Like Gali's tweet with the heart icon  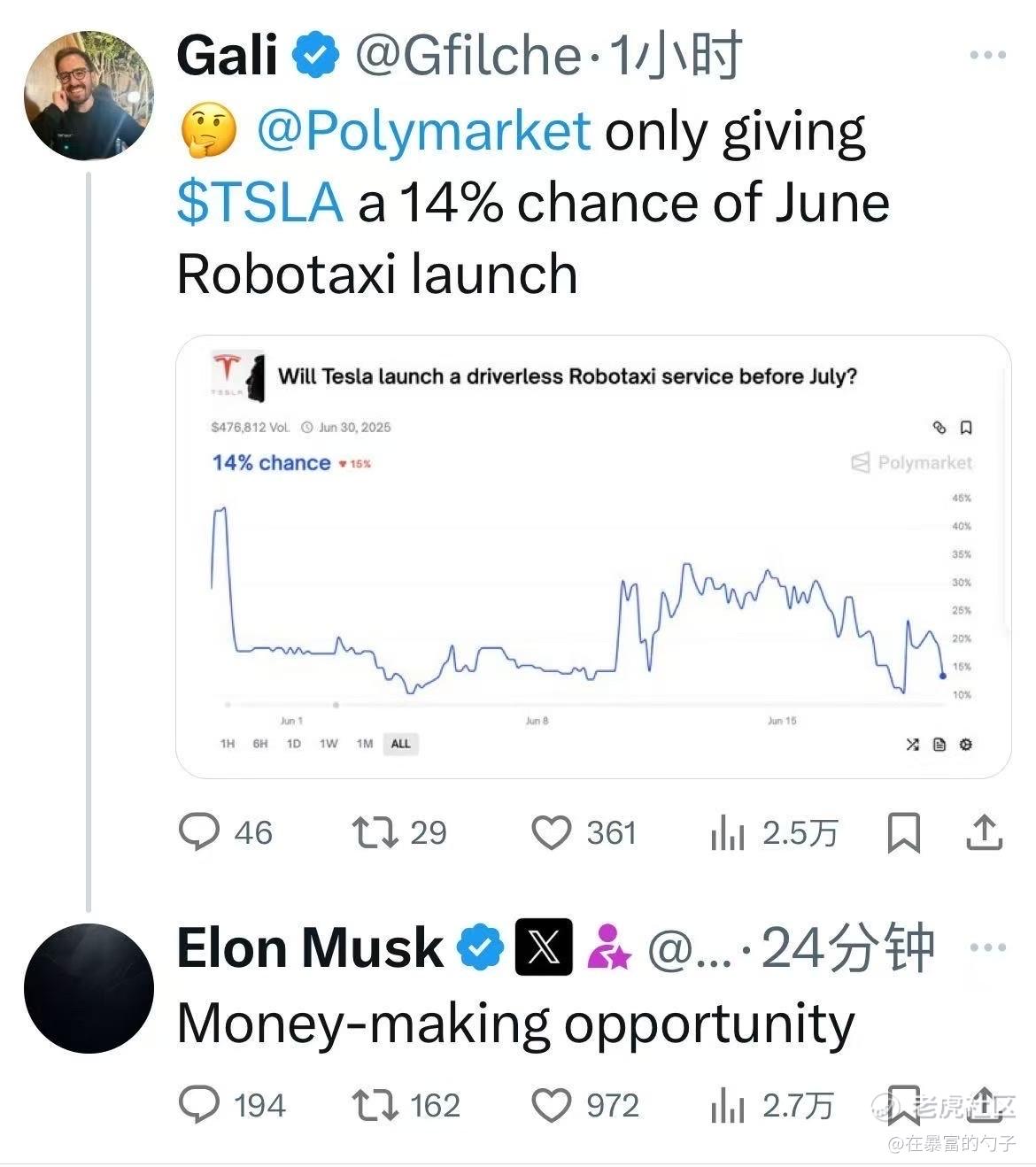click(552, 833)
